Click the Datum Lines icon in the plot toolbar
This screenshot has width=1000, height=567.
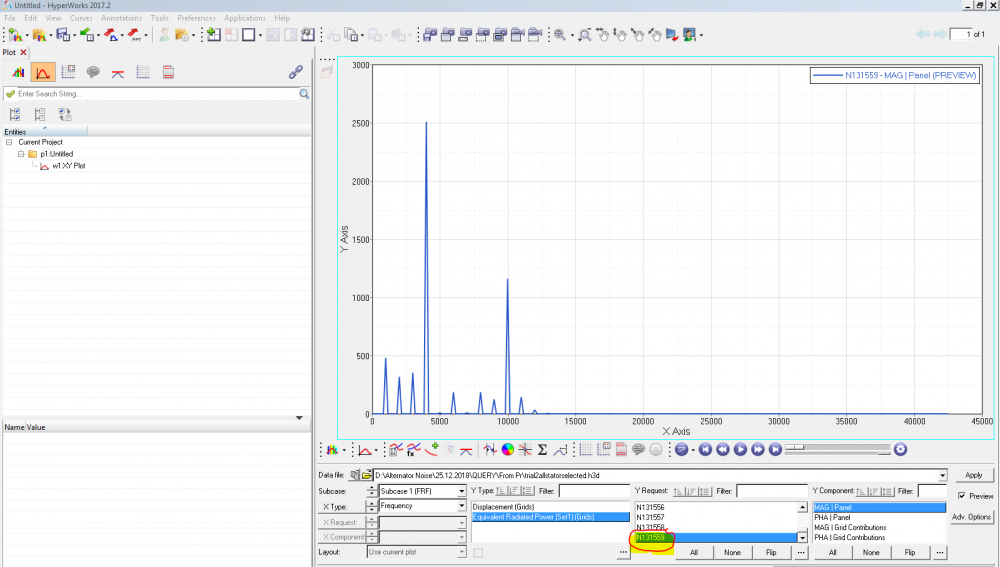(466, 450)
